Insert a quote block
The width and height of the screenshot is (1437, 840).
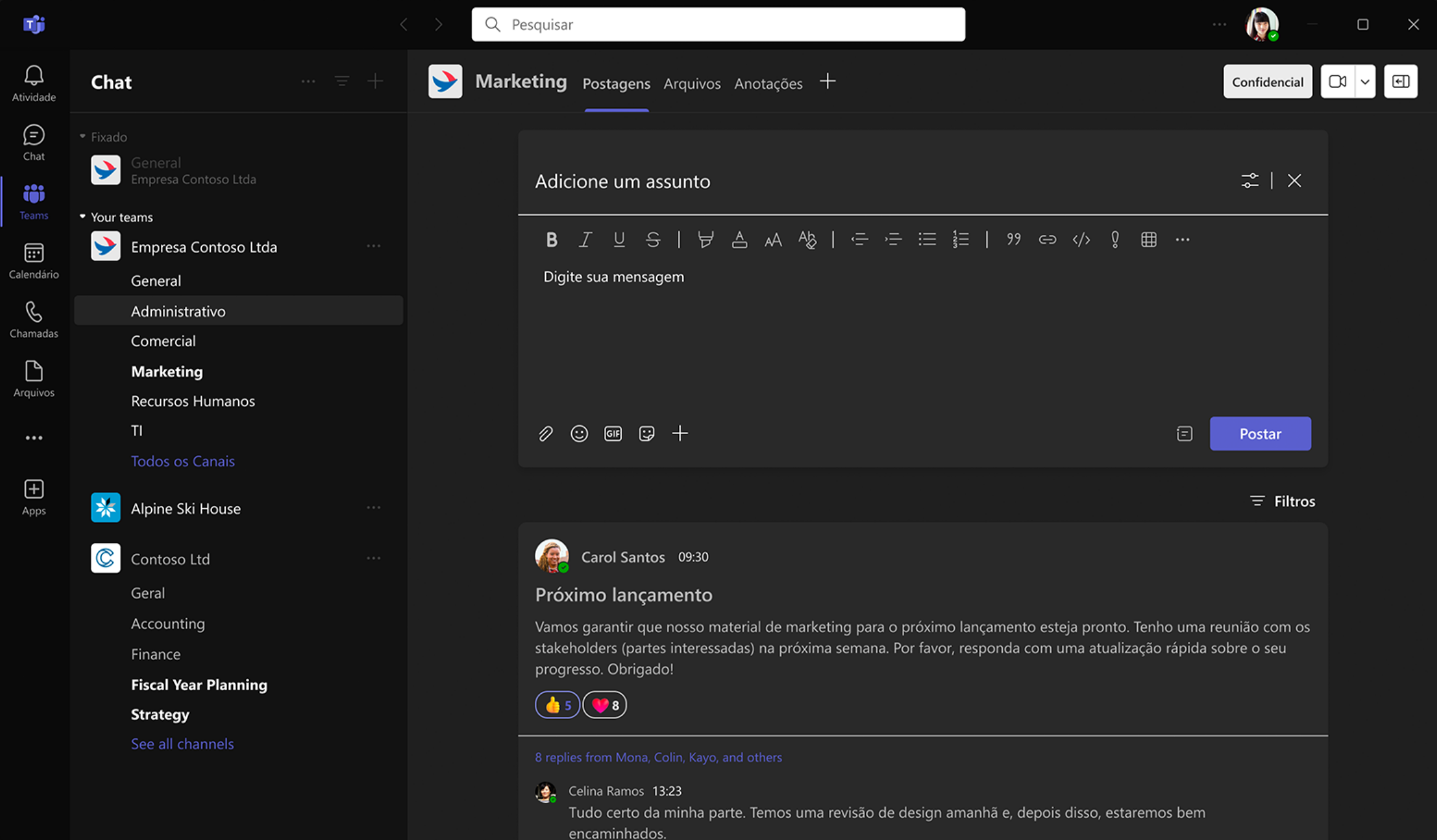(1013, 239)
